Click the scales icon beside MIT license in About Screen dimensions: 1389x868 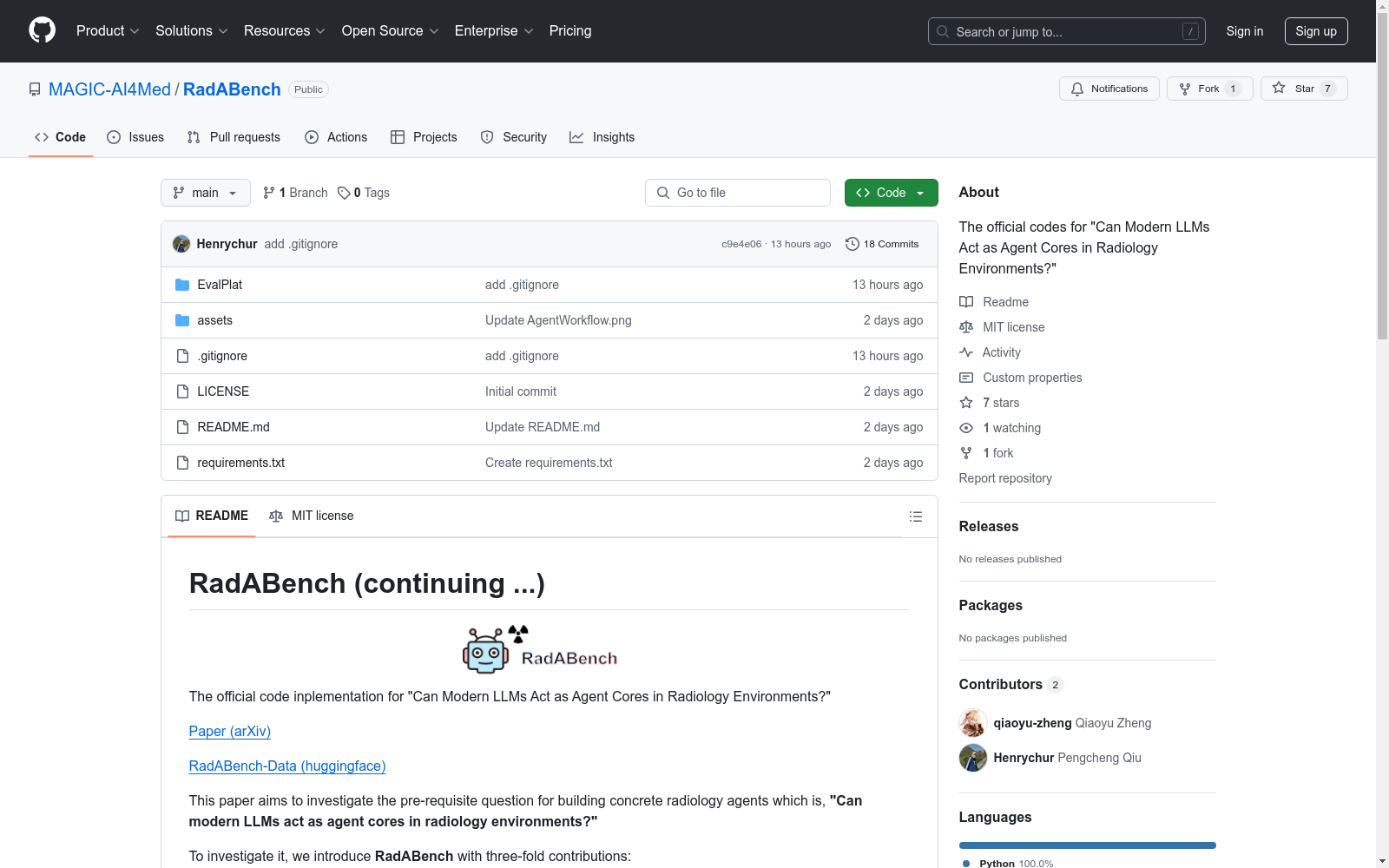tap(966, 327)
